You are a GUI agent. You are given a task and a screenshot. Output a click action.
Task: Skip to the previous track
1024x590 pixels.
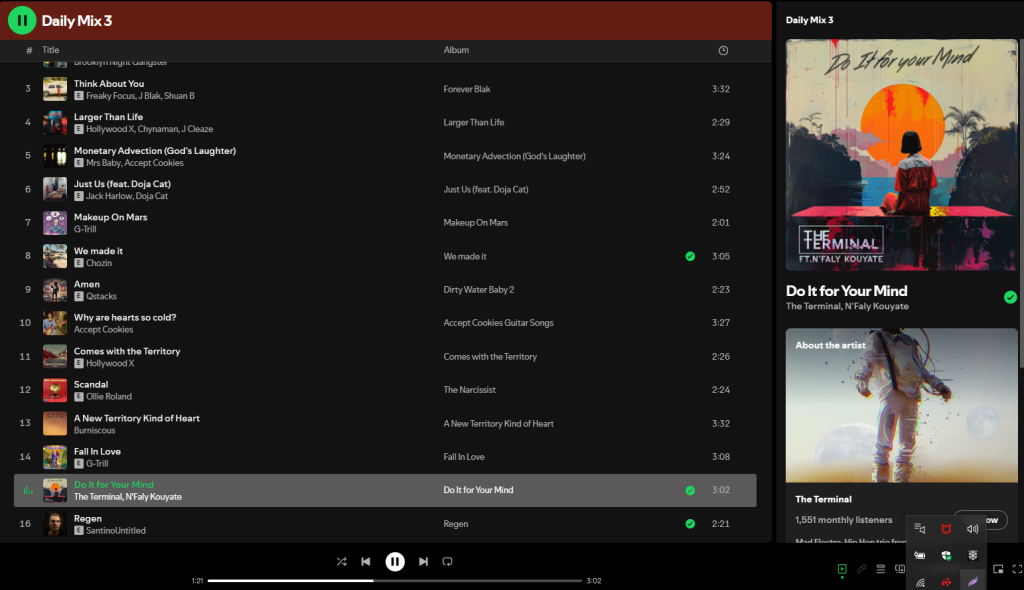coord(366,561)
